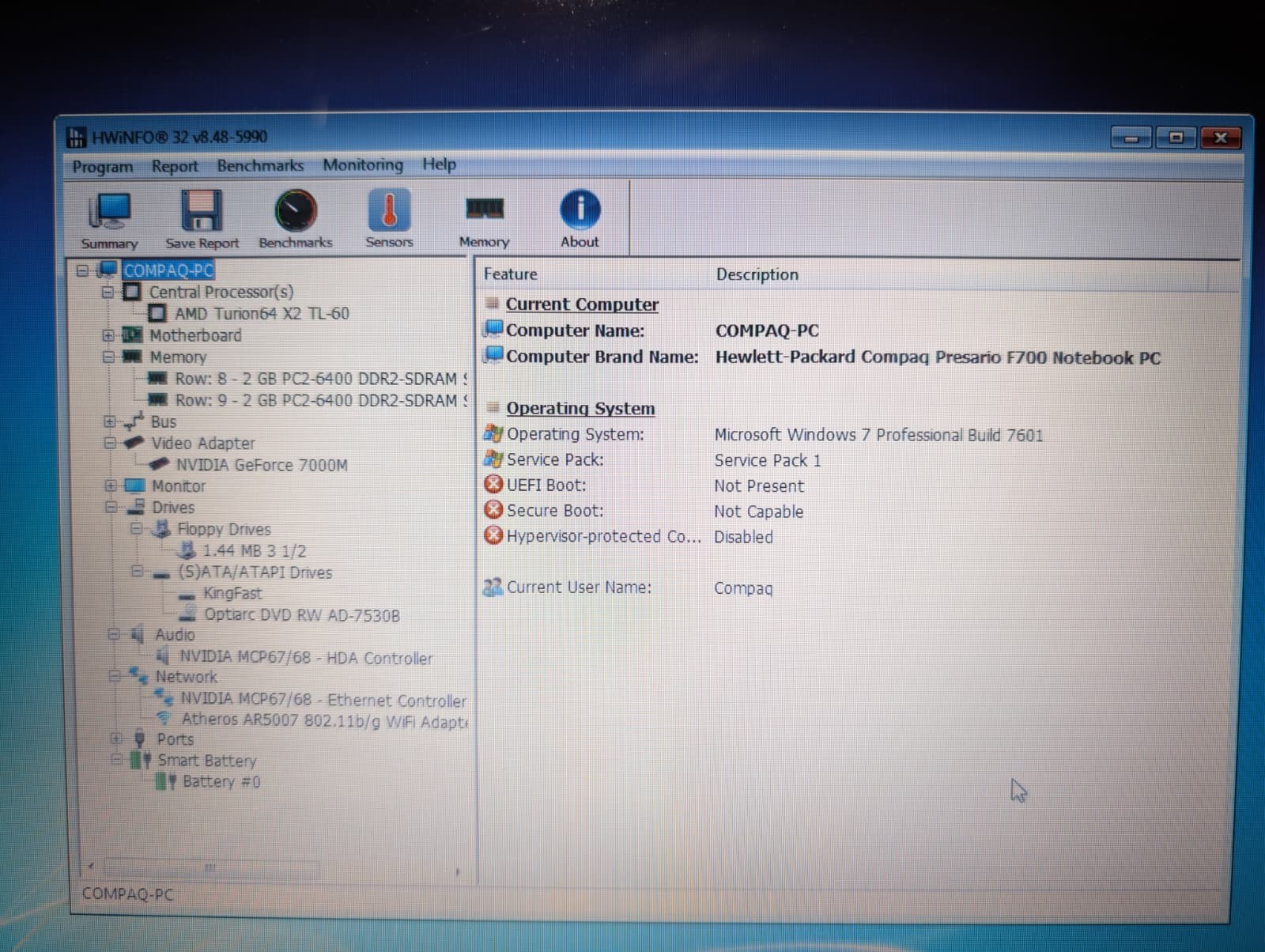Click the Optiarc DVD drive icon
This screenshot has height=952, width=1265.
187,614
